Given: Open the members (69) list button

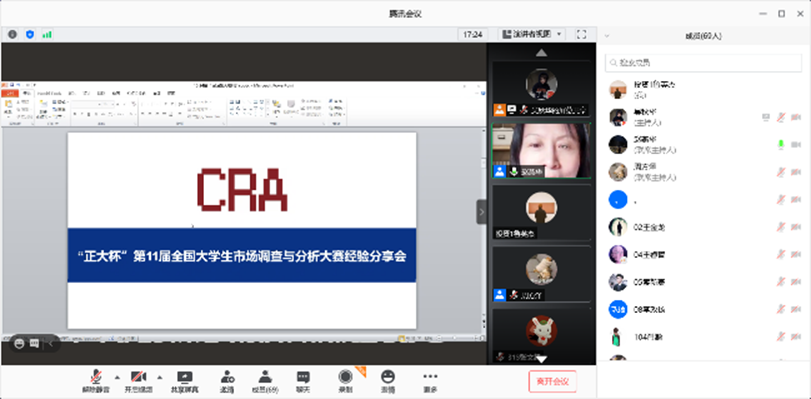Looking at the screenshot, I should [265, 381].
